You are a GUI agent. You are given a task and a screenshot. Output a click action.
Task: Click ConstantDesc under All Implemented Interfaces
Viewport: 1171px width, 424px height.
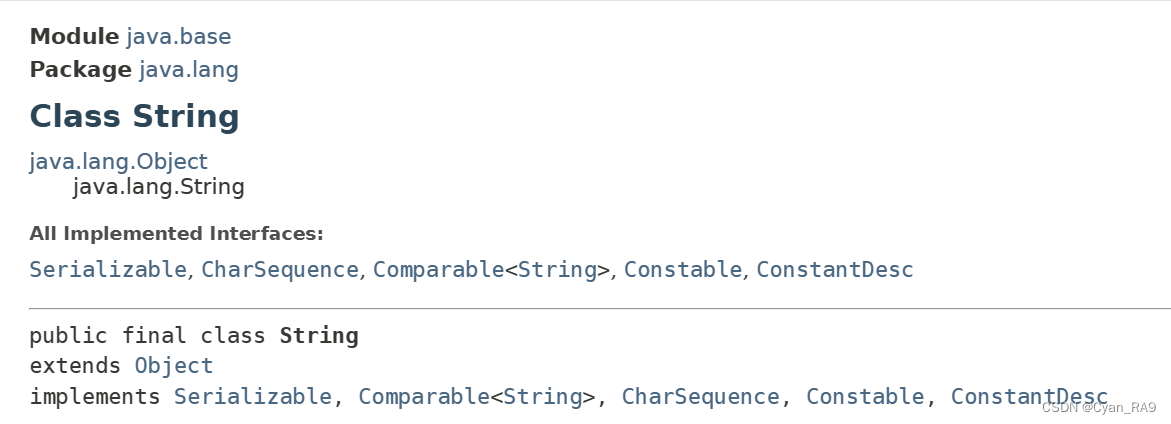coord(835,269)
